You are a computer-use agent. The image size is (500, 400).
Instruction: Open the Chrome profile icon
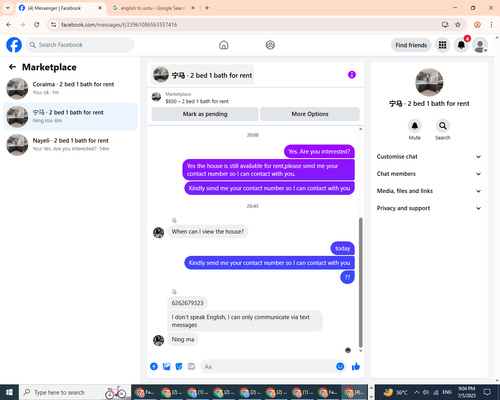click(x=477, y=24)
